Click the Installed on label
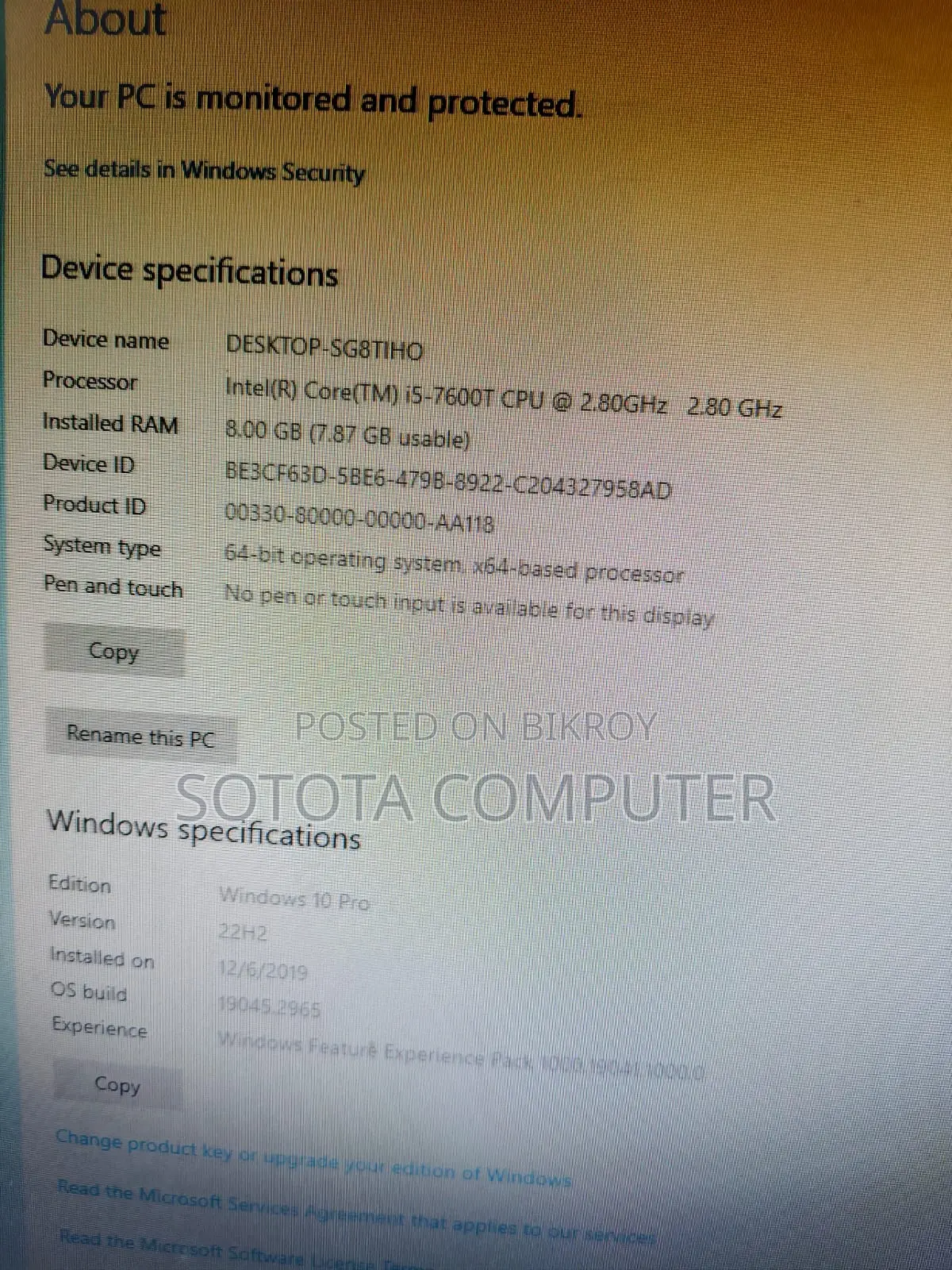This screenshot has width=952, height=1270. [x=102, y=957]
